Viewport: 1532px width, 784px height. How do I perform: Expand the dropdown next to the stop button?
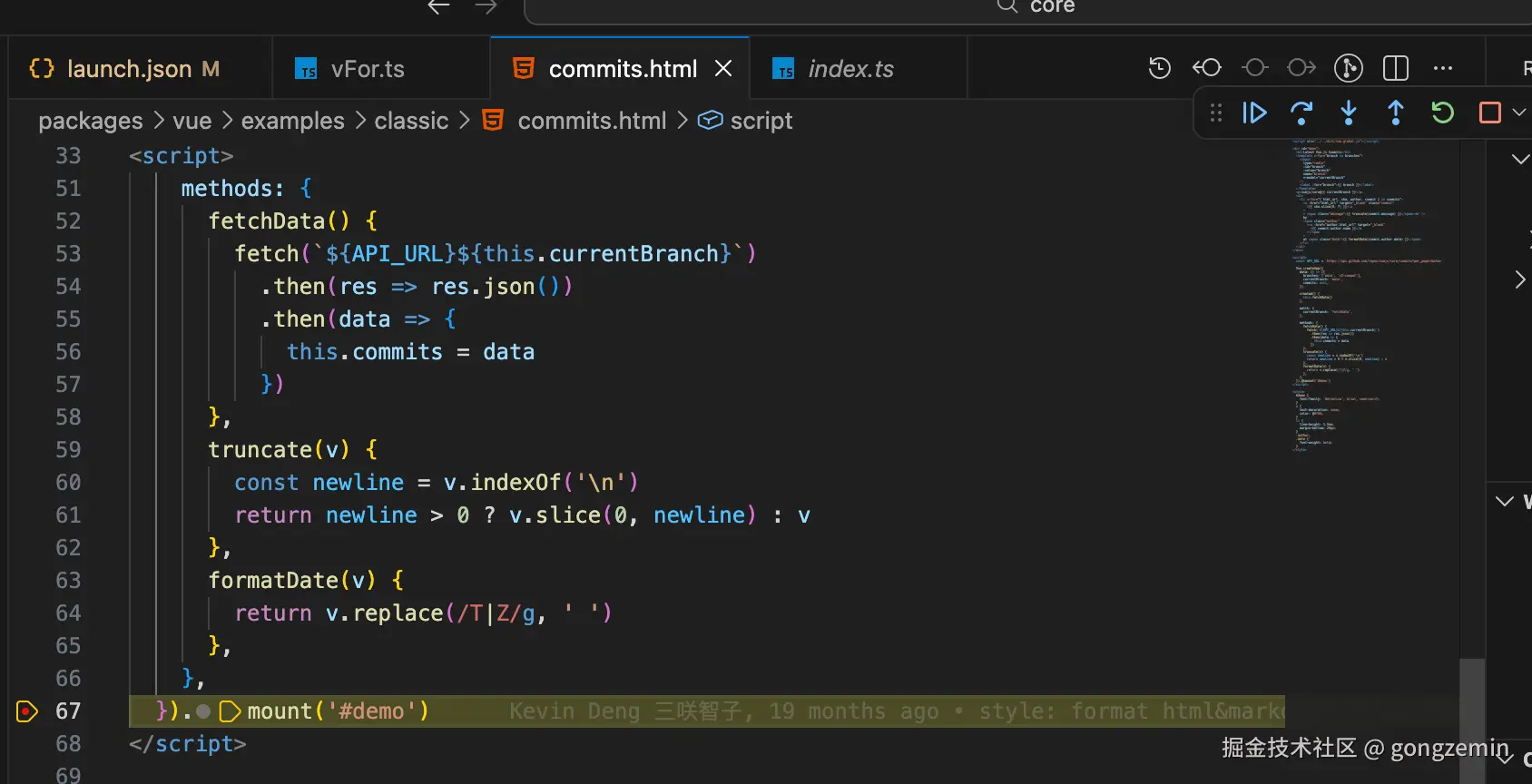click(1519, 113)
